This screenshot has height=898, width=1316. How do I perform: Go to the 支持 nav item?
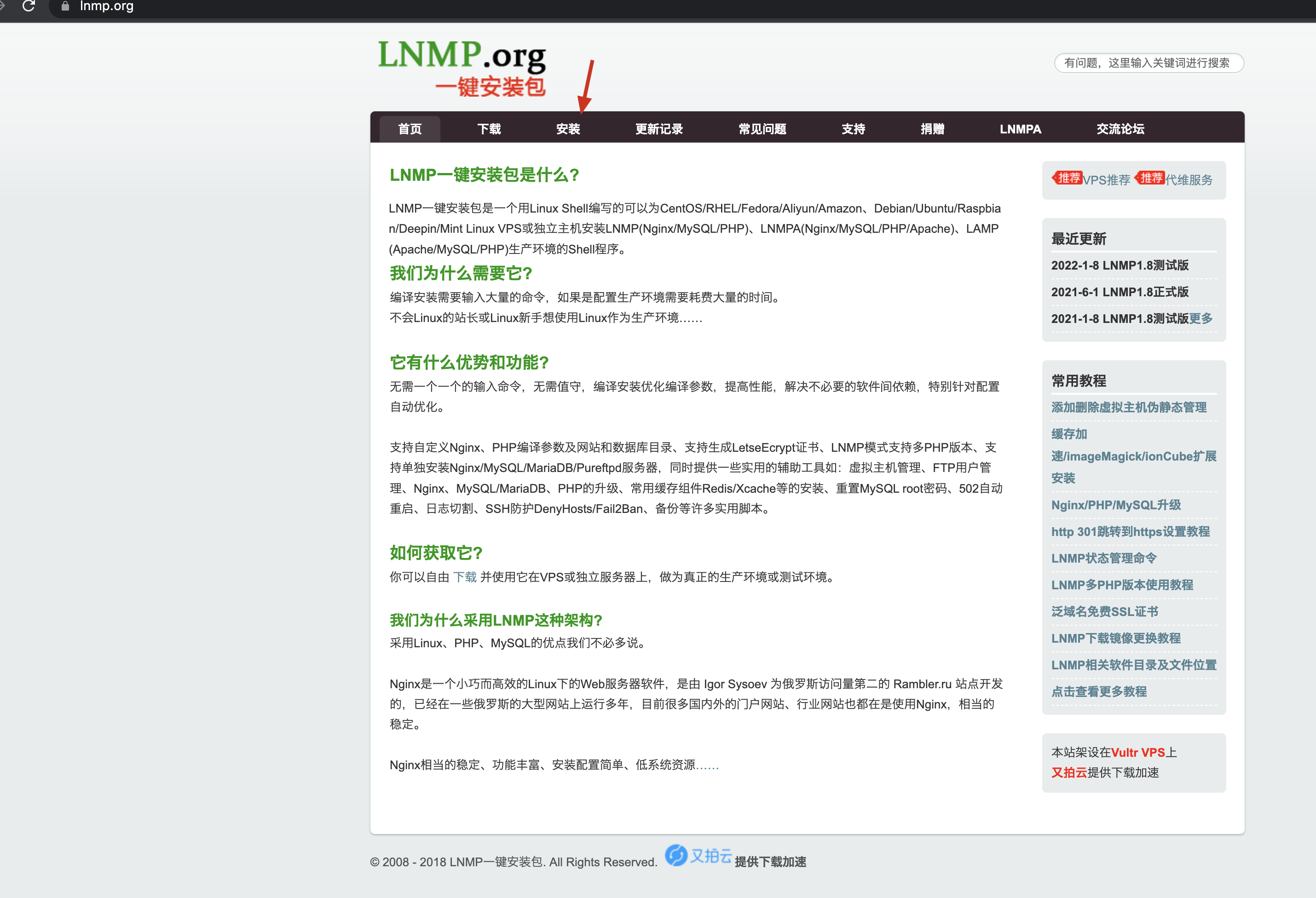coord(853,129)
